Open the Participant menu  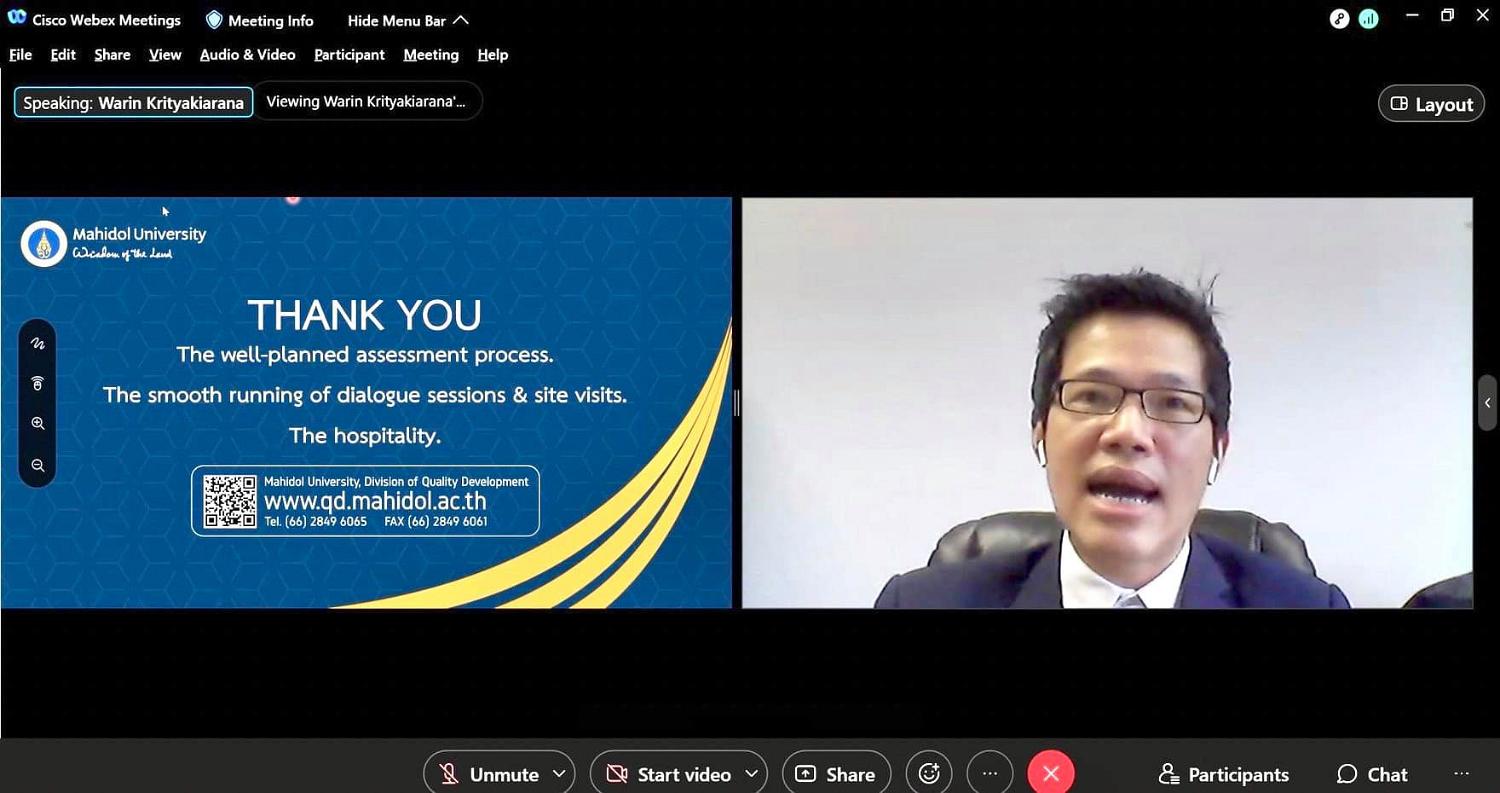click(x=349, y=55)
